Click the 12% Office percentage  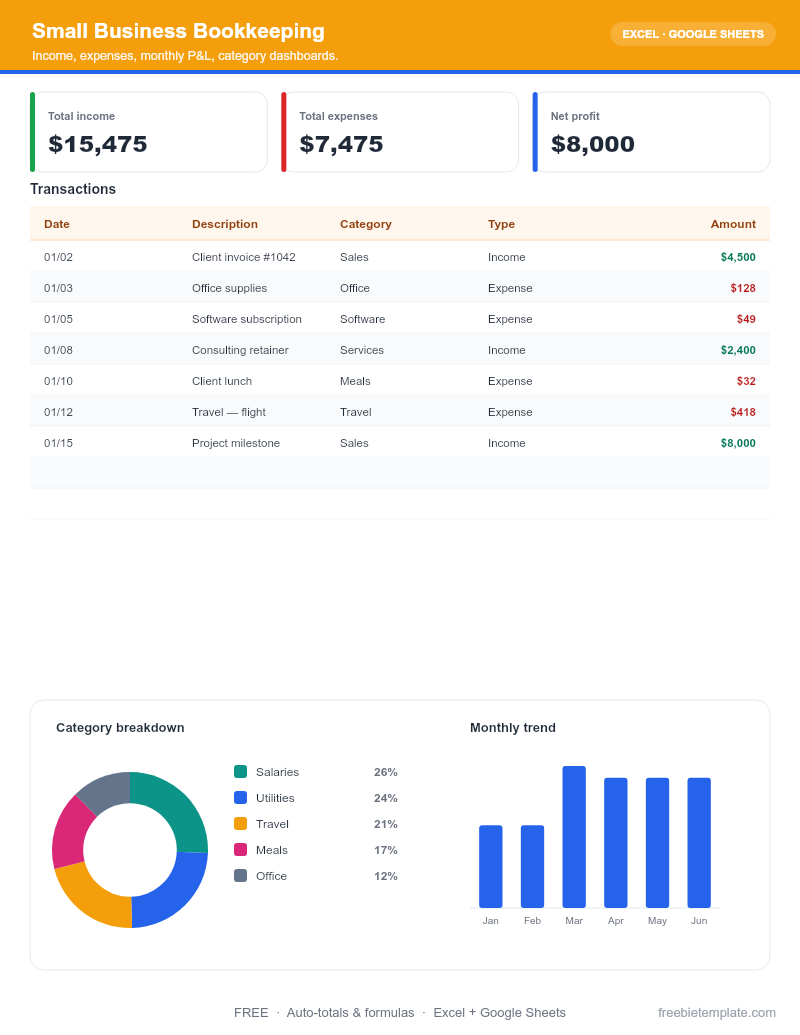click(x=385, y=876)
